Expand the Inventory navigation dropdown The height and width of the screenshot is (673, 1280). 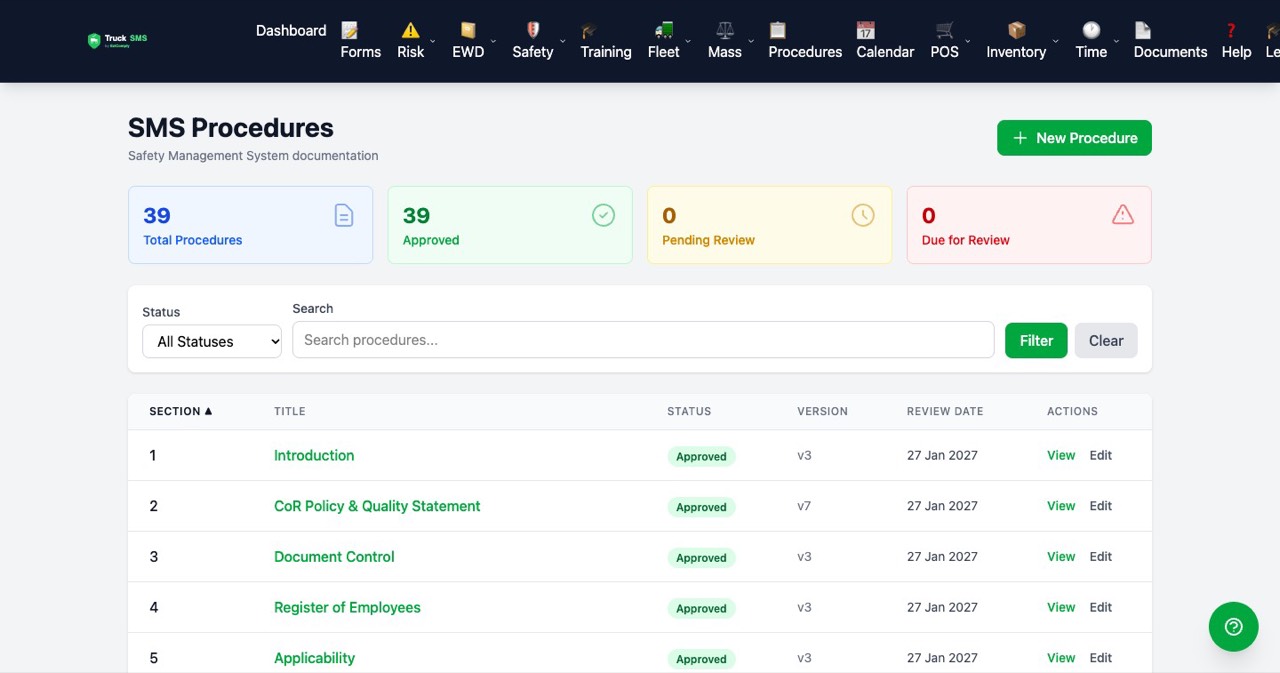click(x=1055, y=42)
